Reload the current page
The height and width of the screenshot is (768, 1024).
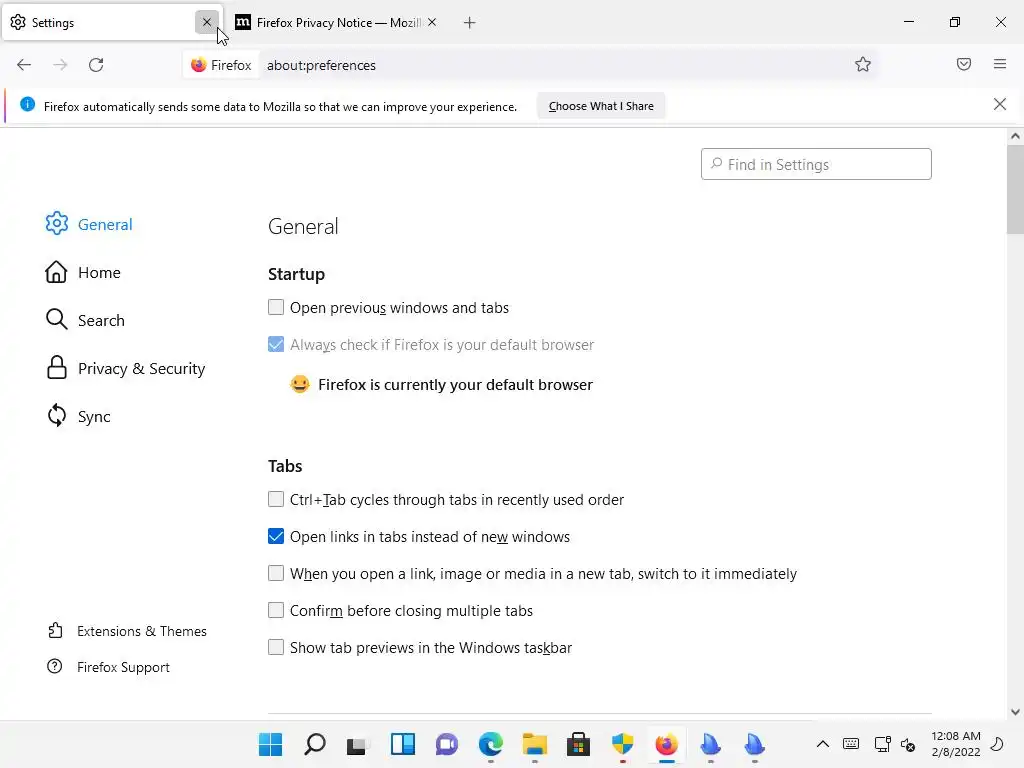(96, 65)
